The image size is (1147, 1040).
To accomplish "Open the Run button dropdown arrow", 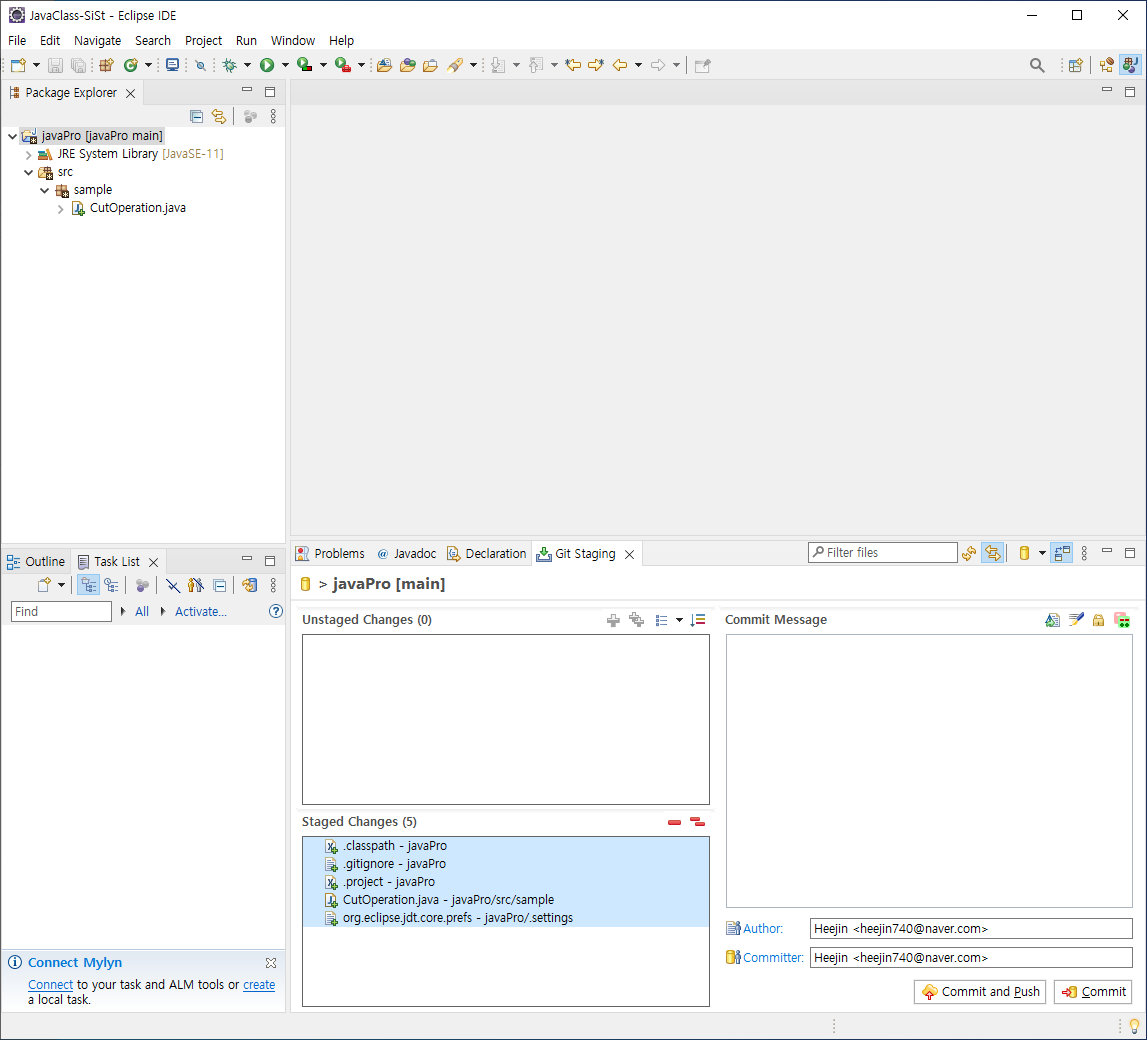I will pos(285,65).
